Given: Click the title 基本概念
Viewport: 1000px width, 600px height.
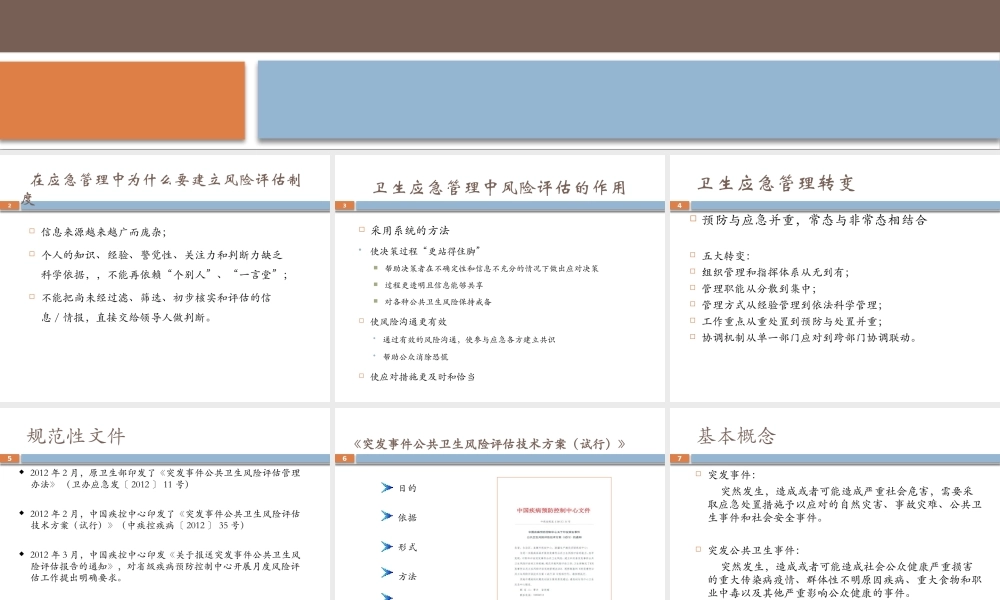Looking at the screenshot, I should tap(737, 436).
